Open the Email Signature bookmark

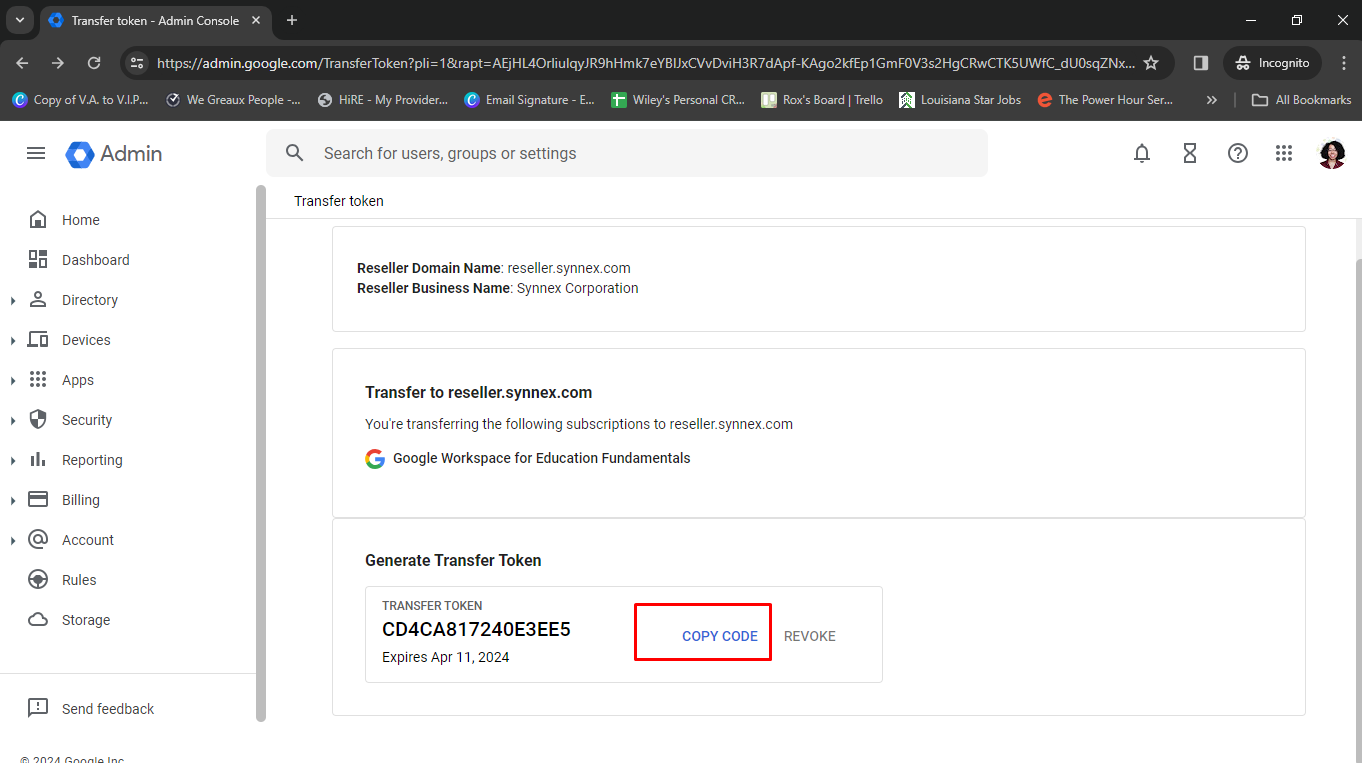point(530,100)
